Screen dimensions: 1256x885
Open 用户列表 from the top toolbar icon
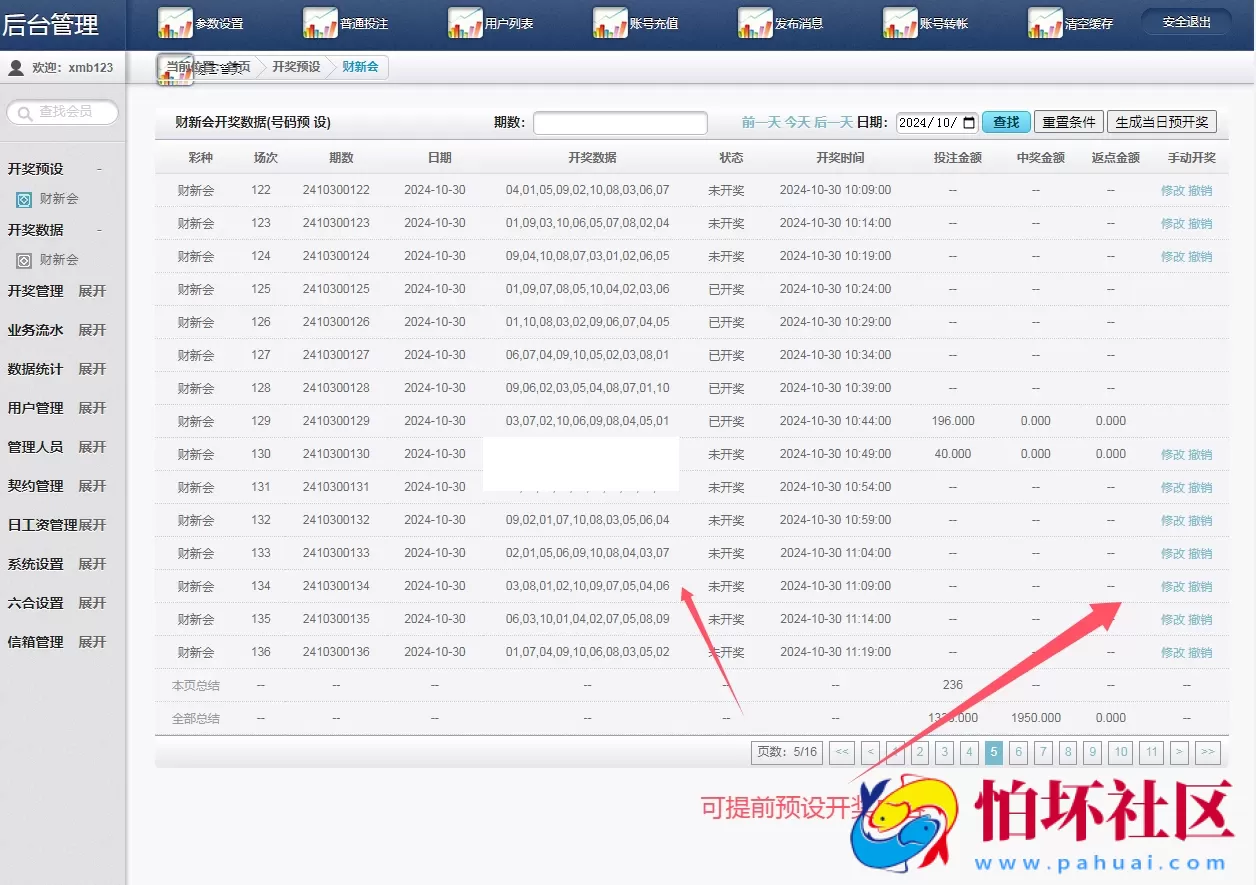pyautogui.click(x=464, y=21)
